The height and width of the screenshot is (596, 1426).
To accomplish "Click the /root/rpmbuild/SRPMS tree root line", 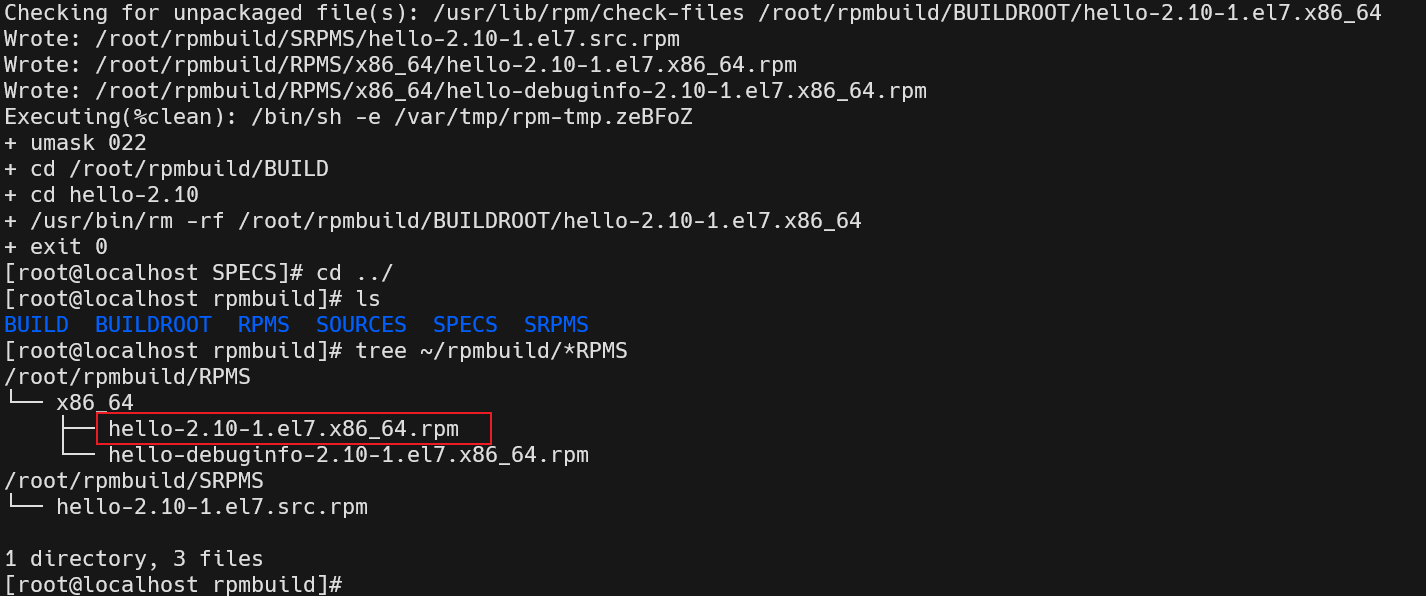I will pos(134,481).
